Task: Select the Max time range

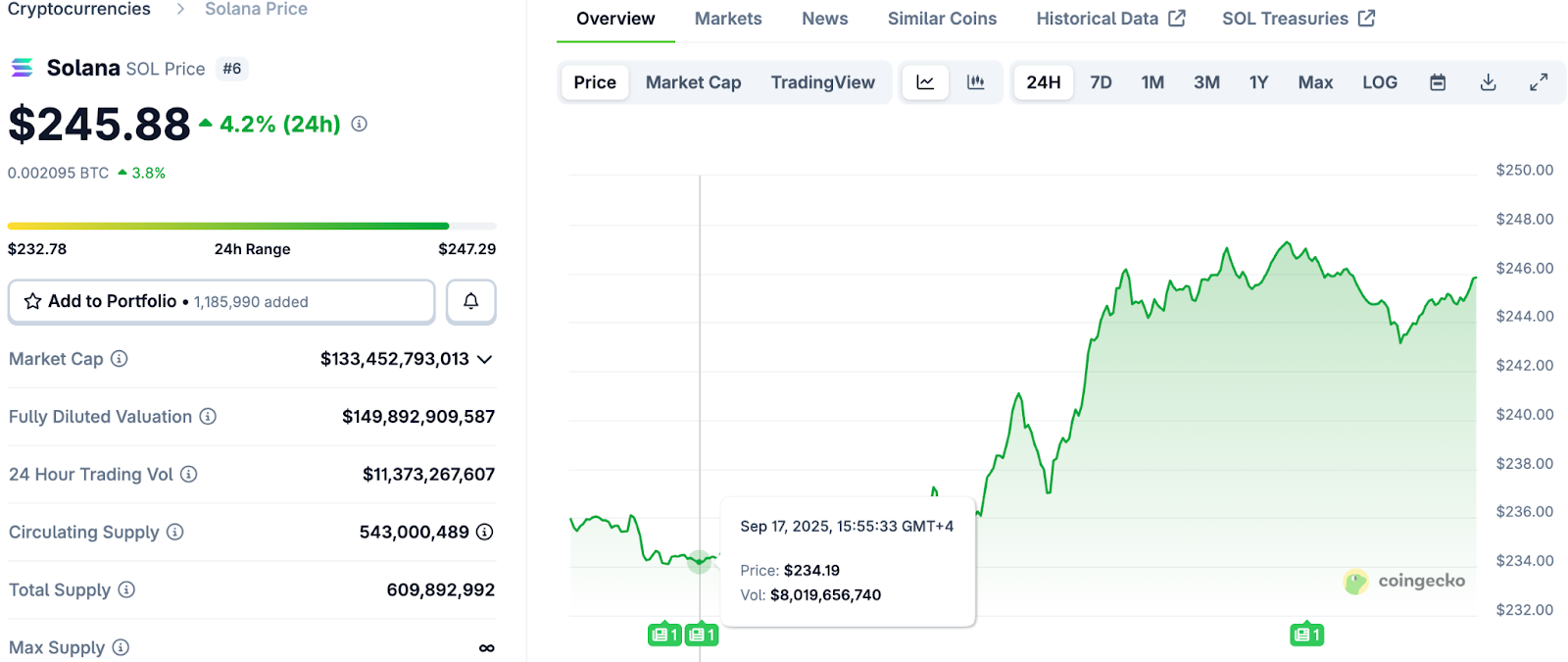Action: pos(1315,82)
